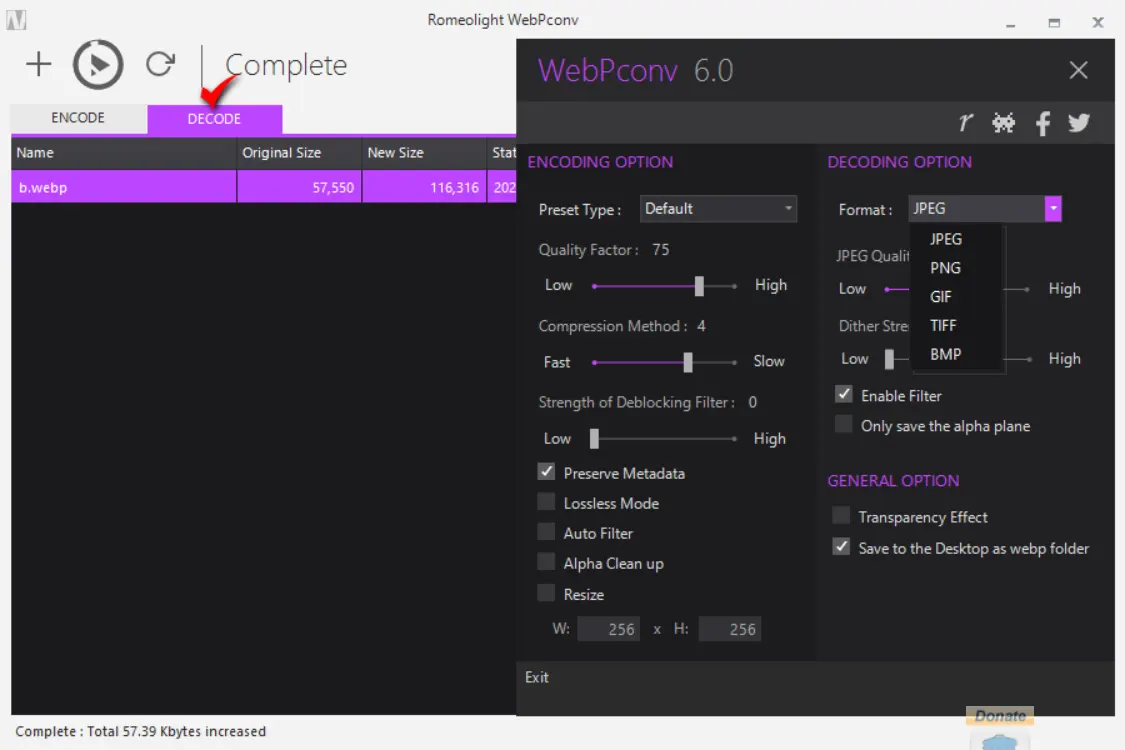Click the Exit button

tap(537, 678)
